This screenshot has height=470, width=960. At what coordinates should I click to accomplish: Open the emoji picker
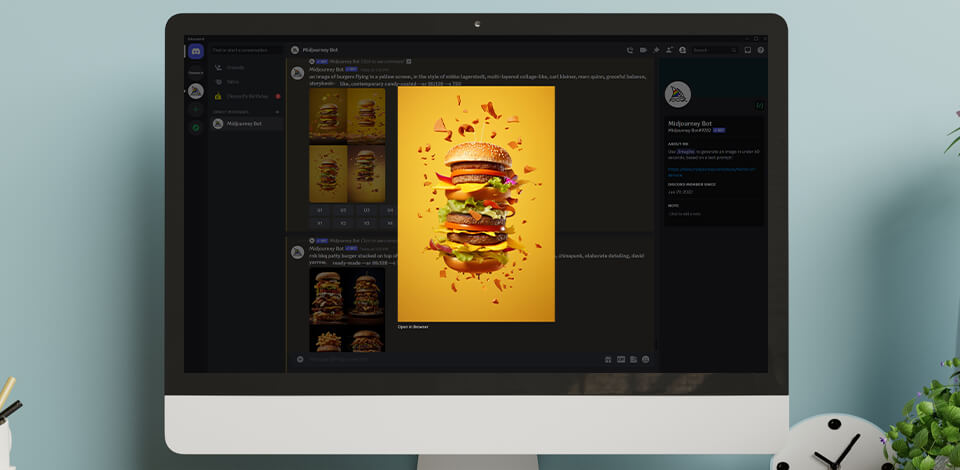(645, 359)
